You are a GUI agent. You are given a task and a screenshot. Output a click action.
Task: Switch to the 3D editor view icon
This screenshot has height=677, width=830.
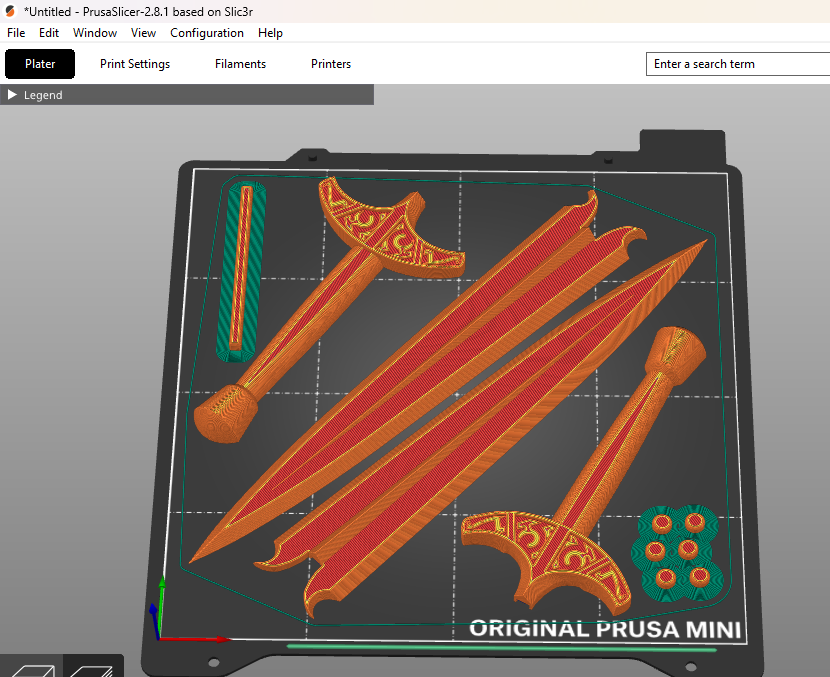(x=32, y=669)
